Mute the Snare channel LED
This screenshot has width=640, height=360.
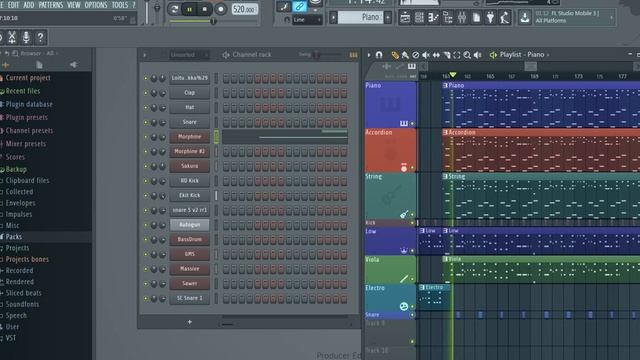pyautogui.click(x=146, y=122)
